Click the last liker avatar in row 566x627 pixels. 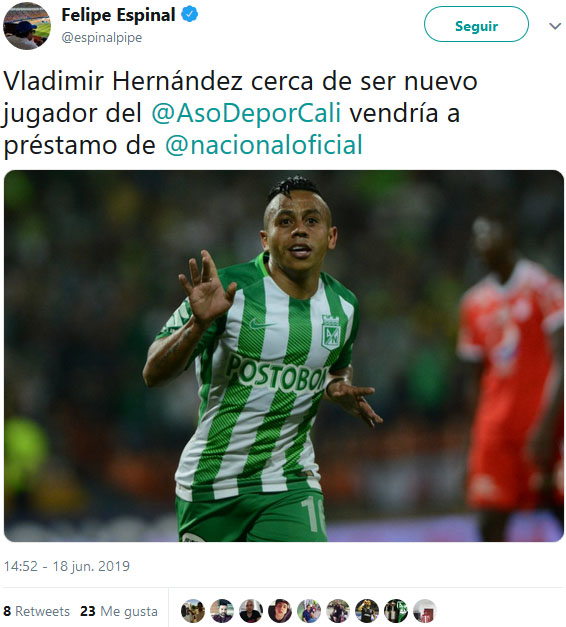pyautogui.click(x=425, y=611)
